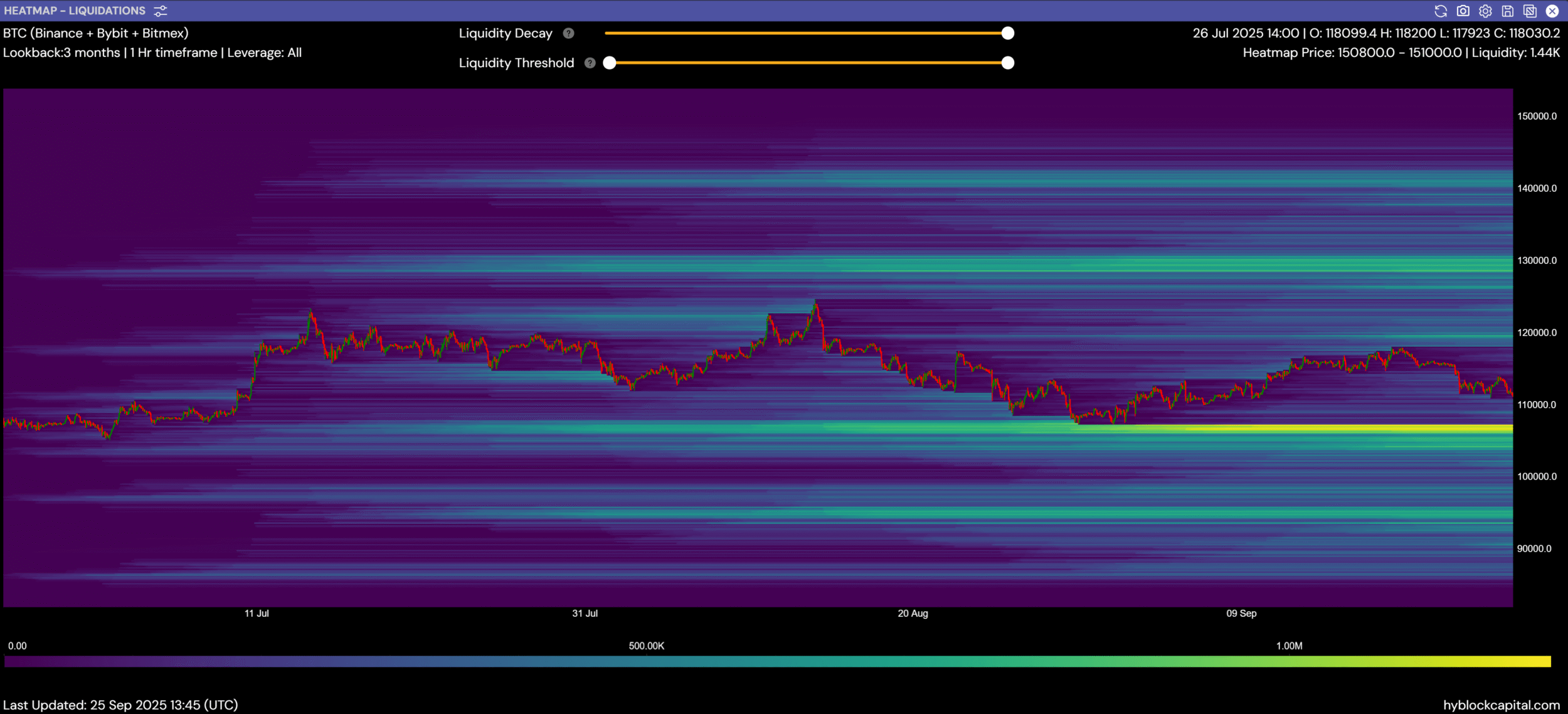The image size is (1568, 714).
Task: Close the heatmap panel
Action: click(x=1552, y=11)
